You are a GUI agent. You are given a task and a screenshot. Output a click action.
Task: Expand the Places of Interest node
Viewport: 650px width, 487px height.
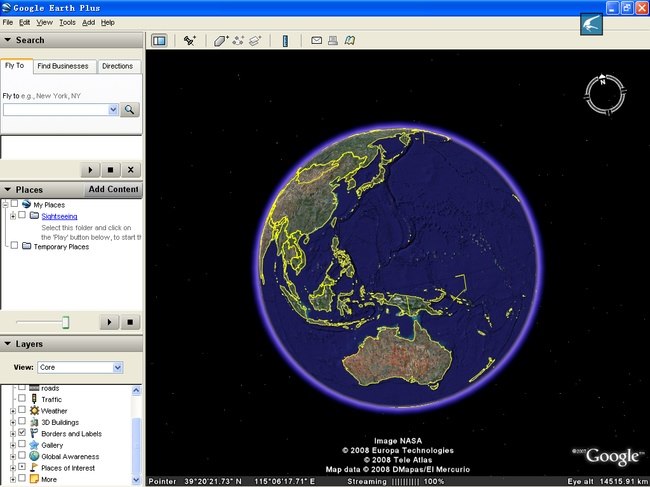click(x=13, y=468)
